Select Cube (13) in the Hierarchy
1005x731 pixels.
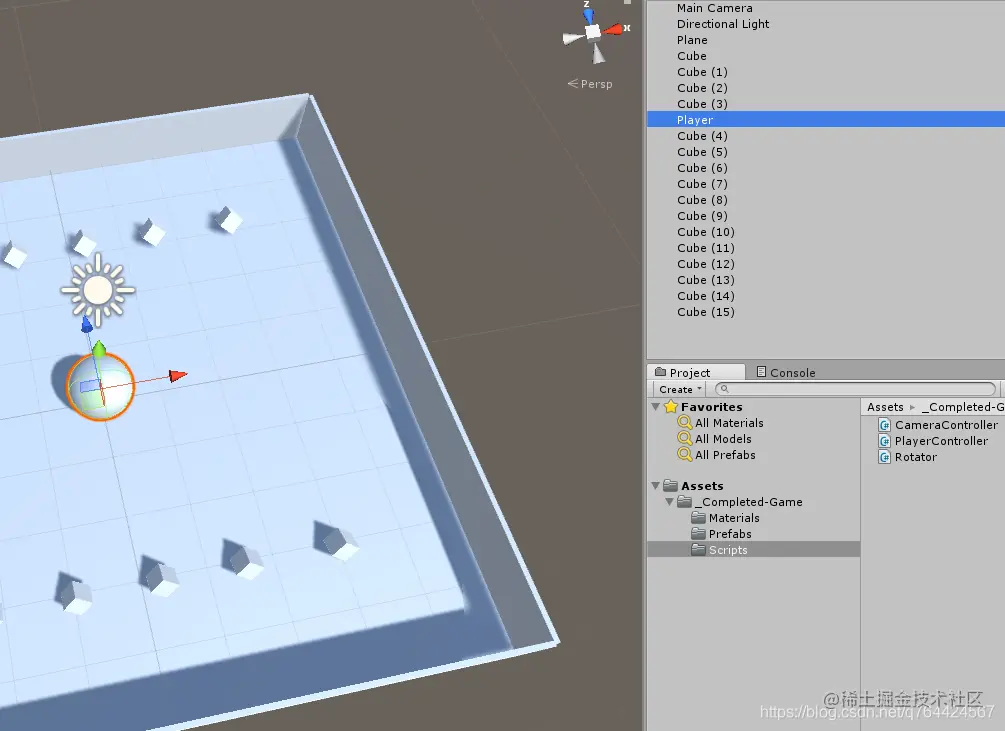[826, 280]
